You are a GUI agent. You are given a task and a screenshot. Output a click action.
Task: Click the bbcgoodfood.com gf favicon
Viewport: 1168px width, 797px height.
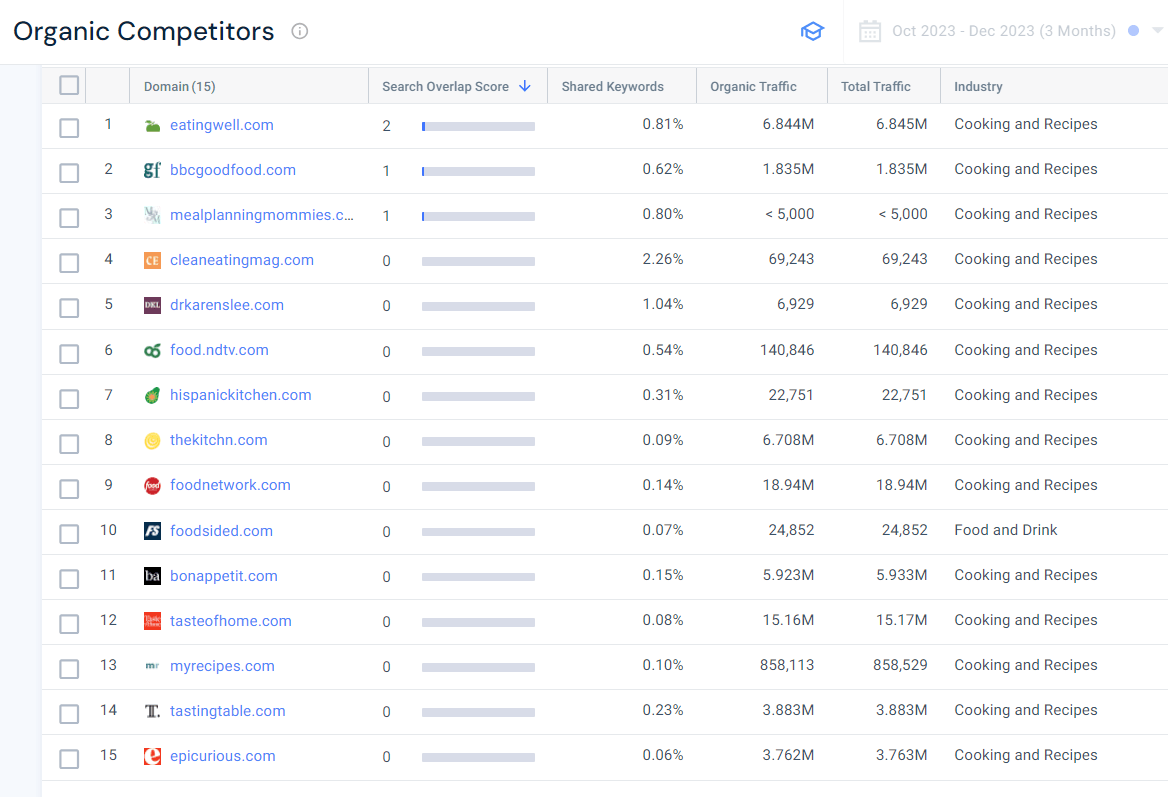click(152, 171)
